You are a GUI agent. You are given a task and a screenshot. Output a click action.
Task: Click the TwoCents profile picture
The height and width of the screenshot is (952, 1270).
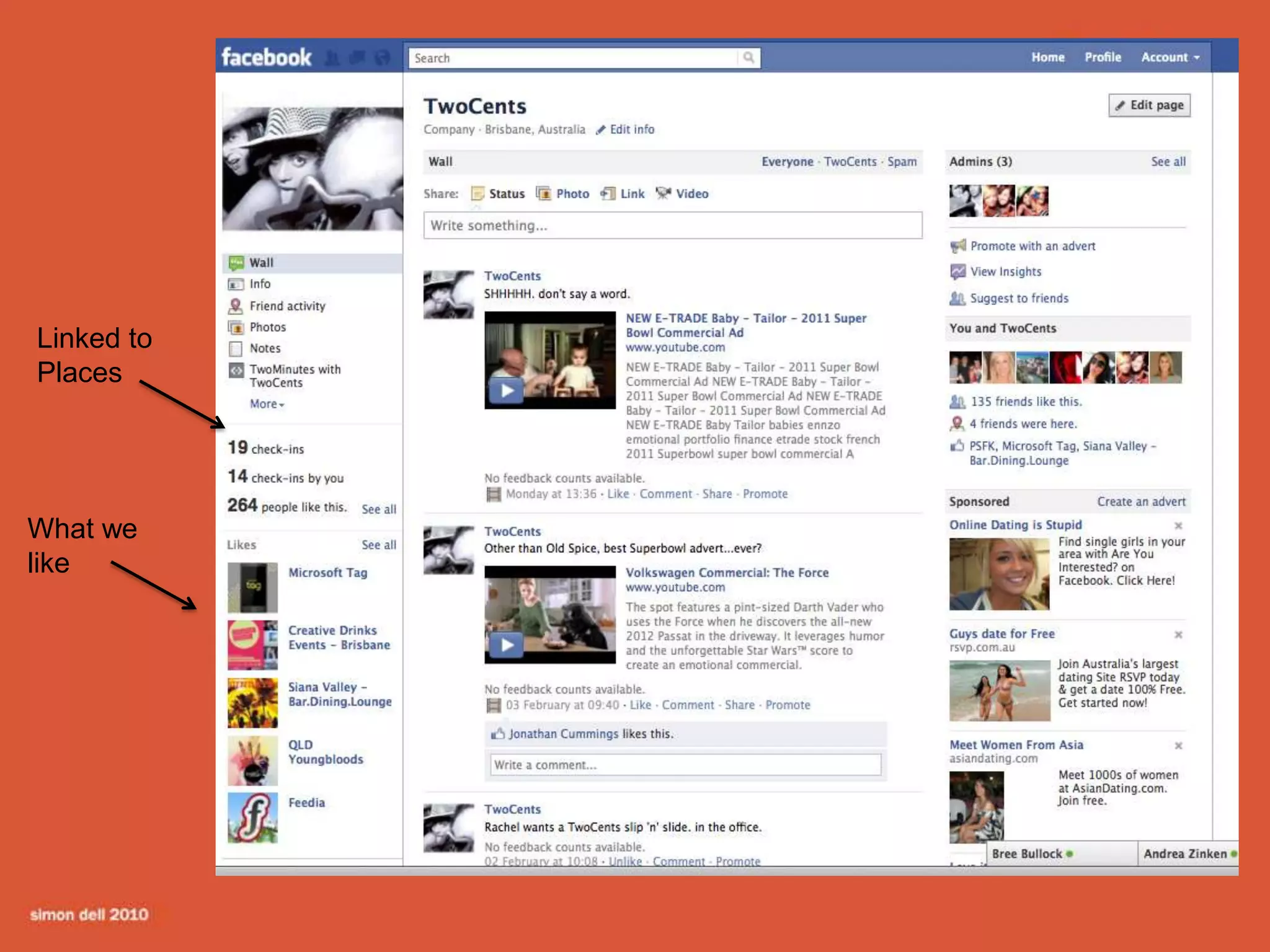[313, 168]
